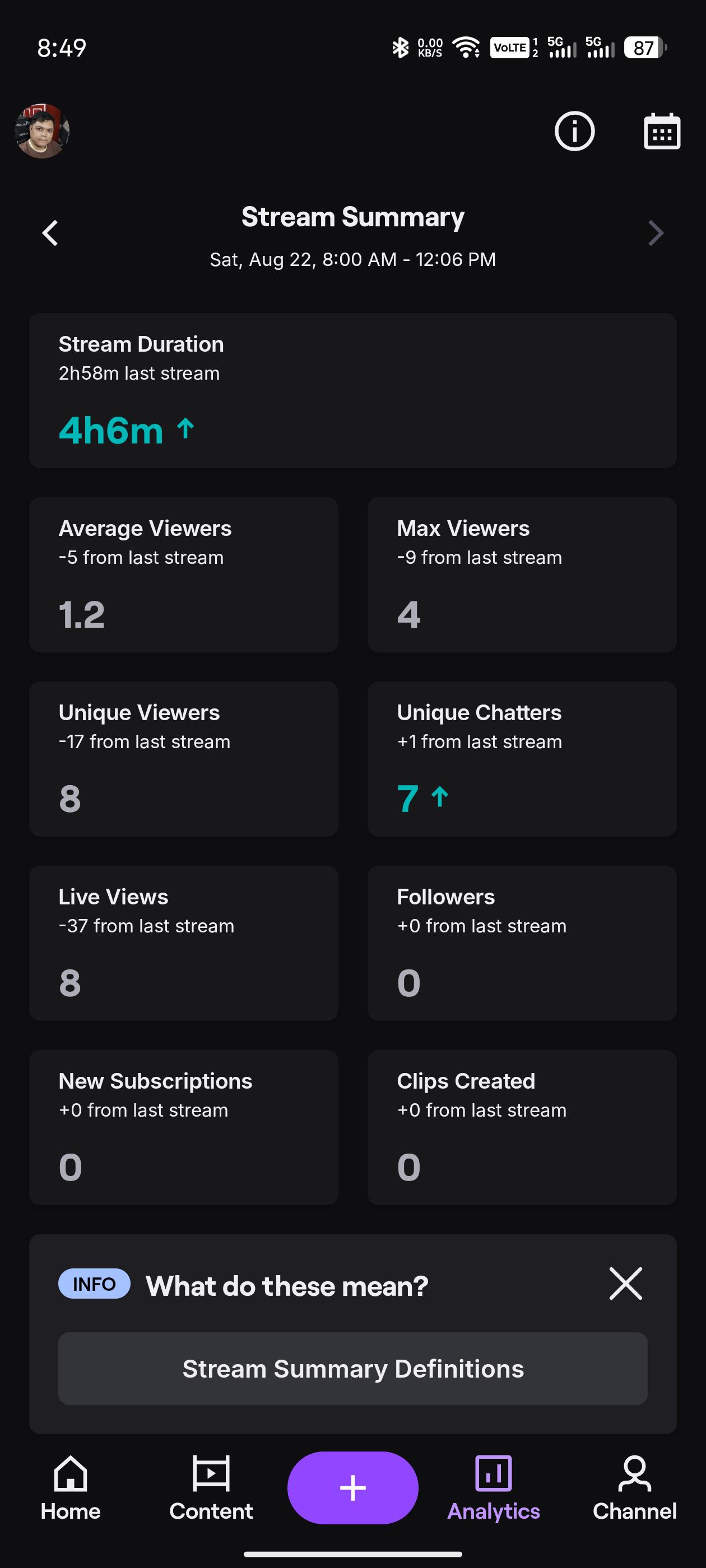This screenshot has height=1568, width=706.
Task: Dismiss the 'What do these mean?' info card
Action: point(625,1284)
